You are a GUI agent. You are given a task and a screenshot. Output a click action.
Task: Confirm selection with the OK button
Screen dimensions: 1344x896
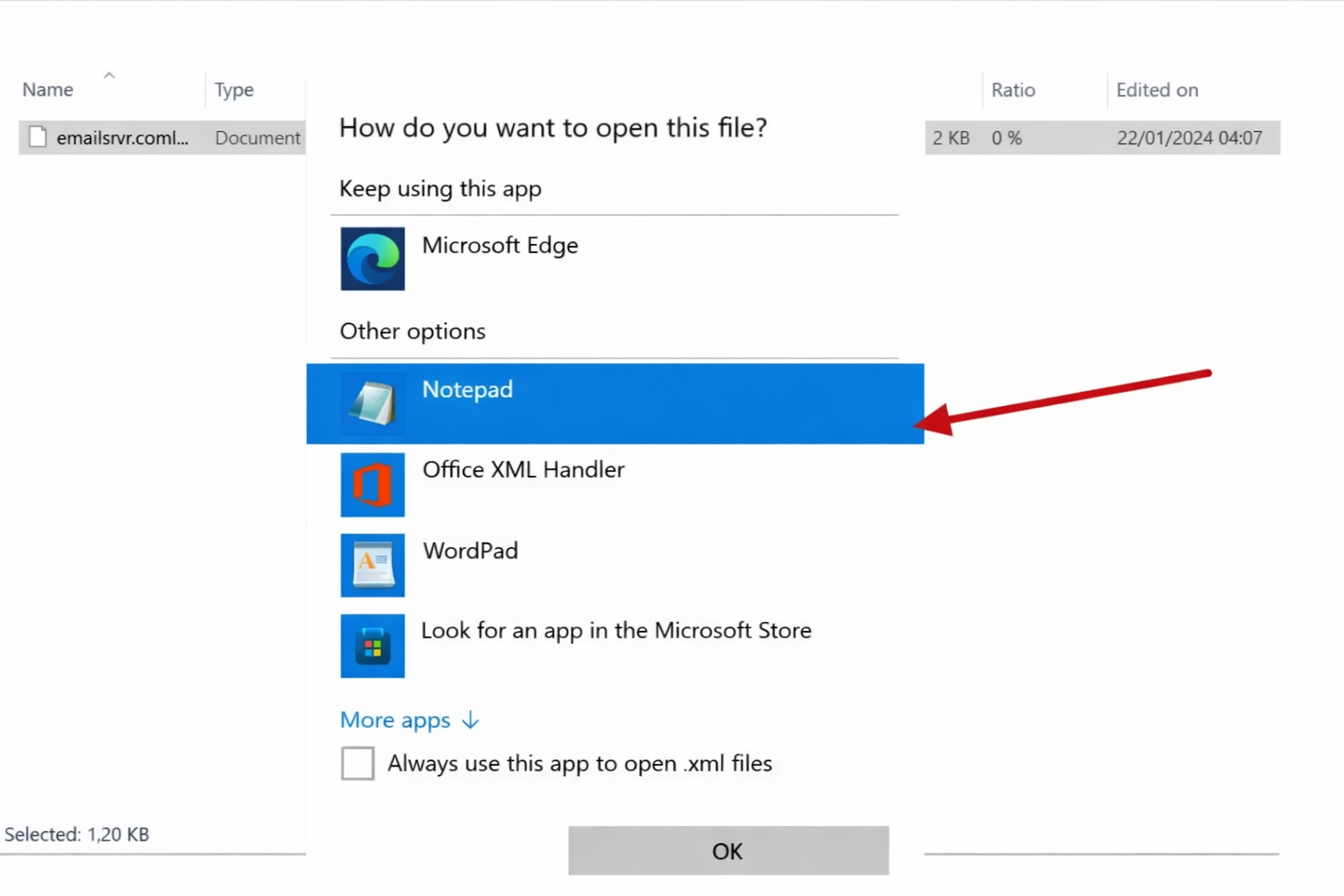coord(728,850)
